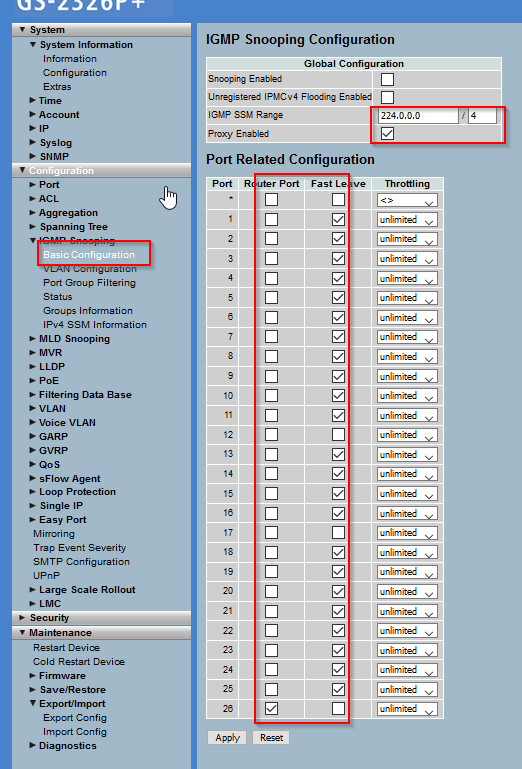522x769 pixels.
Task: Check Fast Leave for port 12
Action: click(338, 435)
